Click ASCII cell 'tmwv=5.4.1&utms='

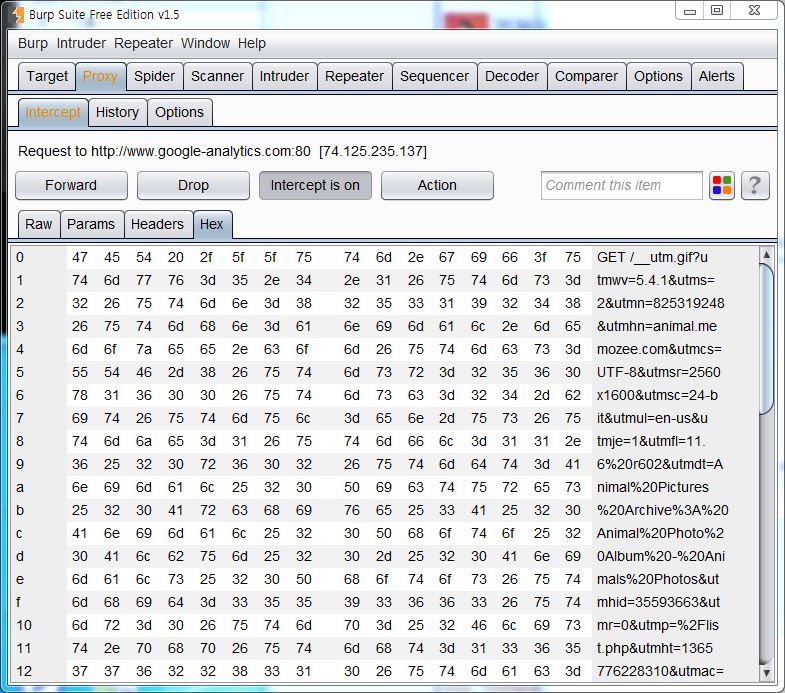point(655,280)
